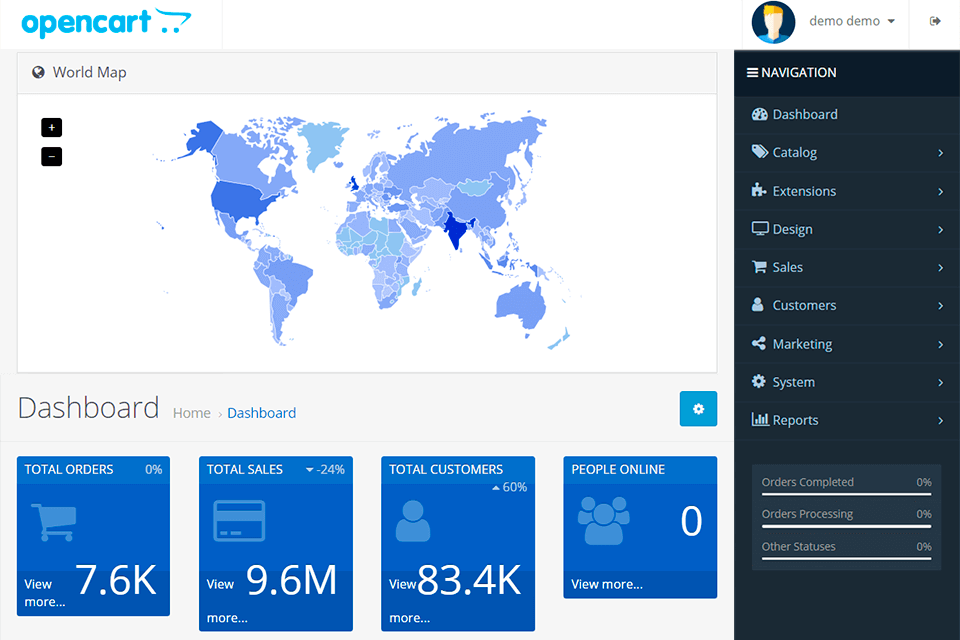Open the demo demo user dropdown
Viewport: 960px width, 640px height.
851,21
